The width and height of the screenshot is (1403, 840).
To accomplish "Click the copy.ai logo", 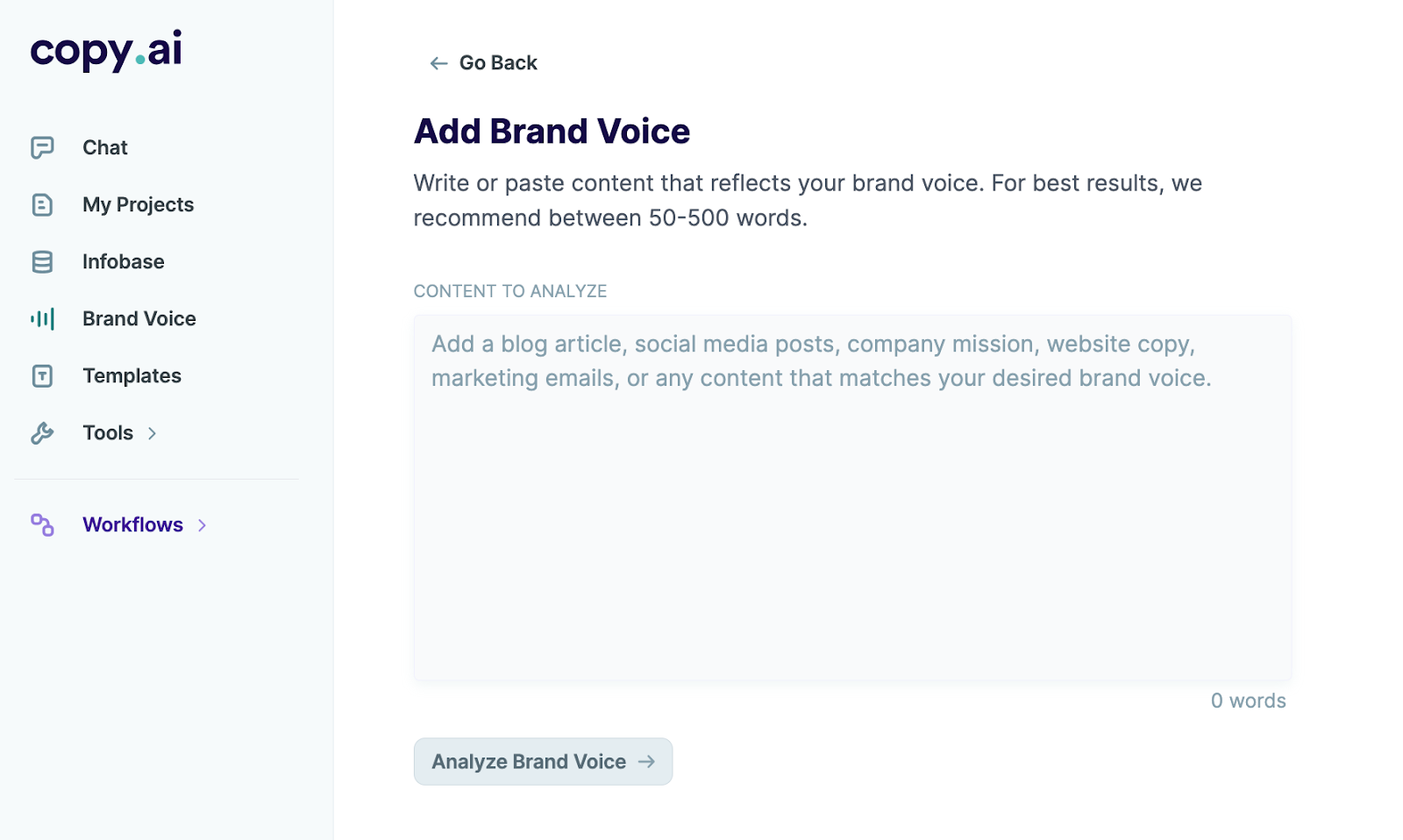I will [105, 51].
